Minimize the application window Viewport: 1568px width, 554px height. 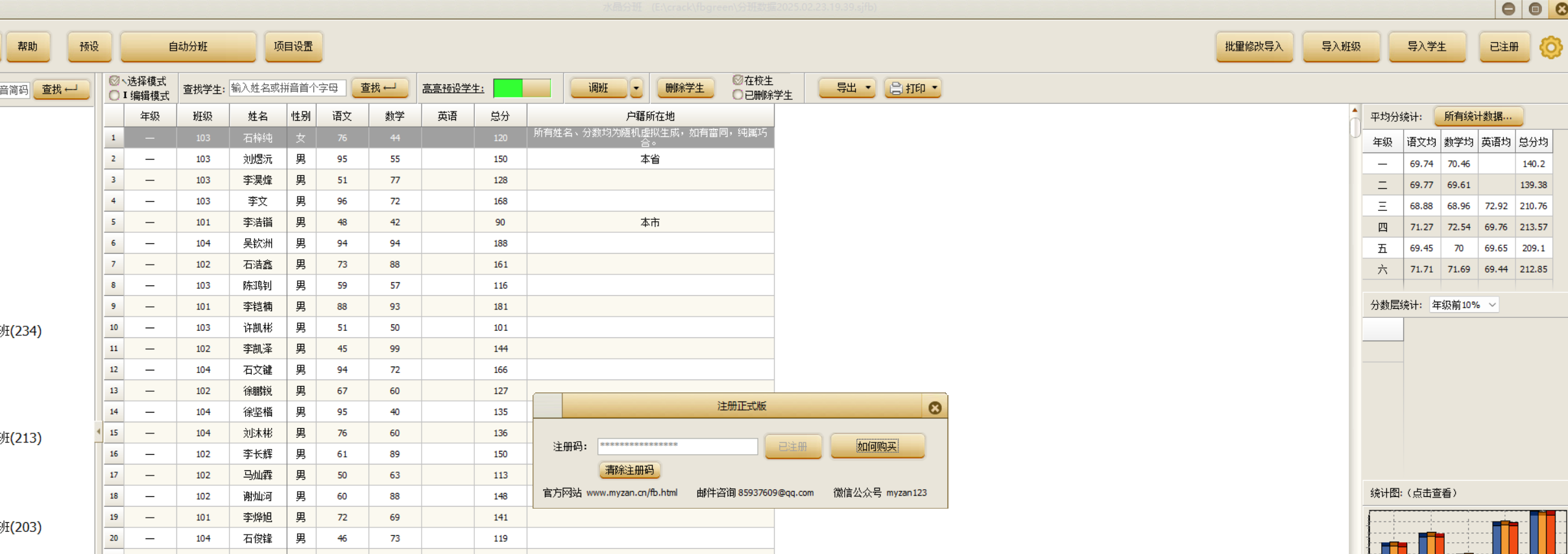point(1508,8)
